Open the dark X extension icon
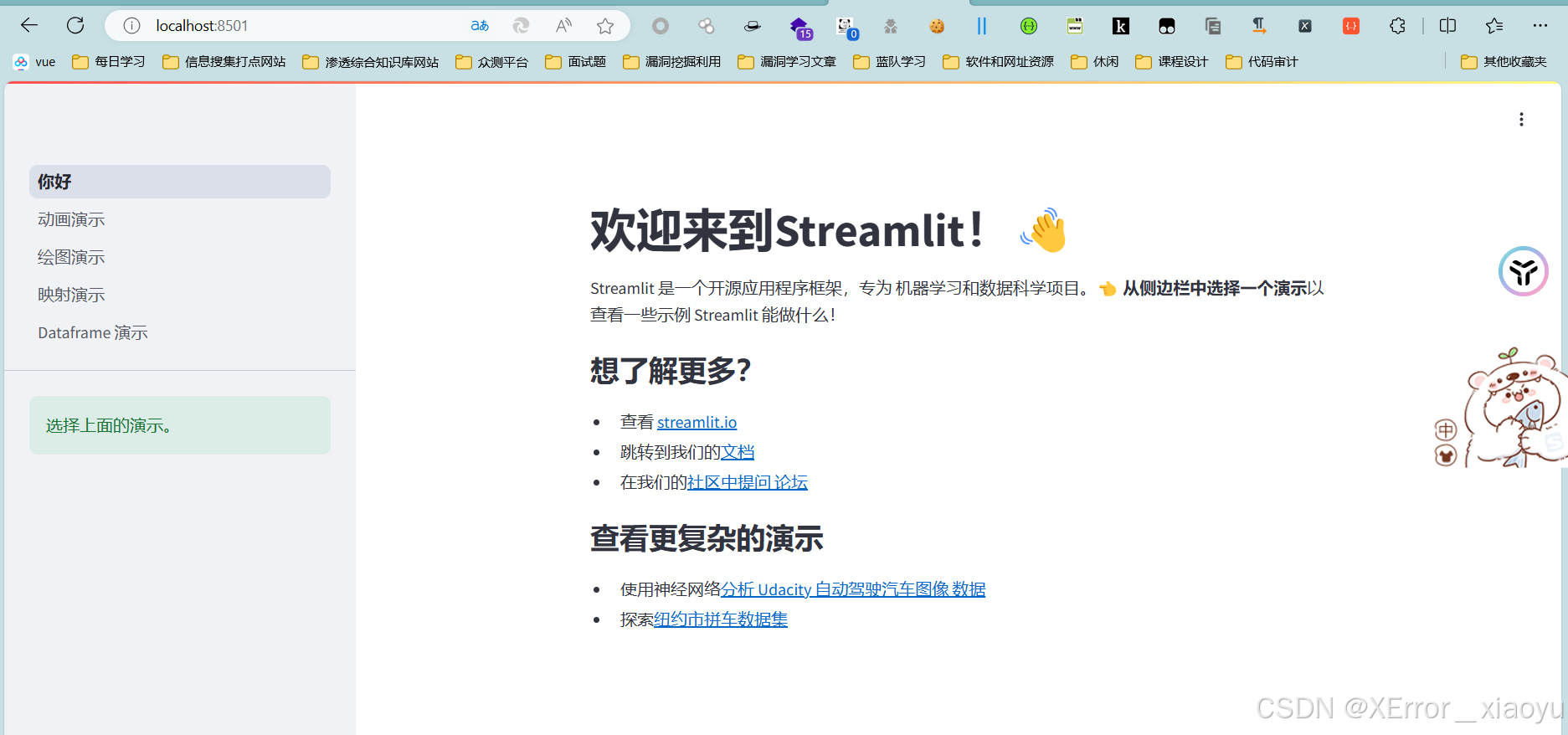The image size is (1568, 735). tap(1304, 27)
